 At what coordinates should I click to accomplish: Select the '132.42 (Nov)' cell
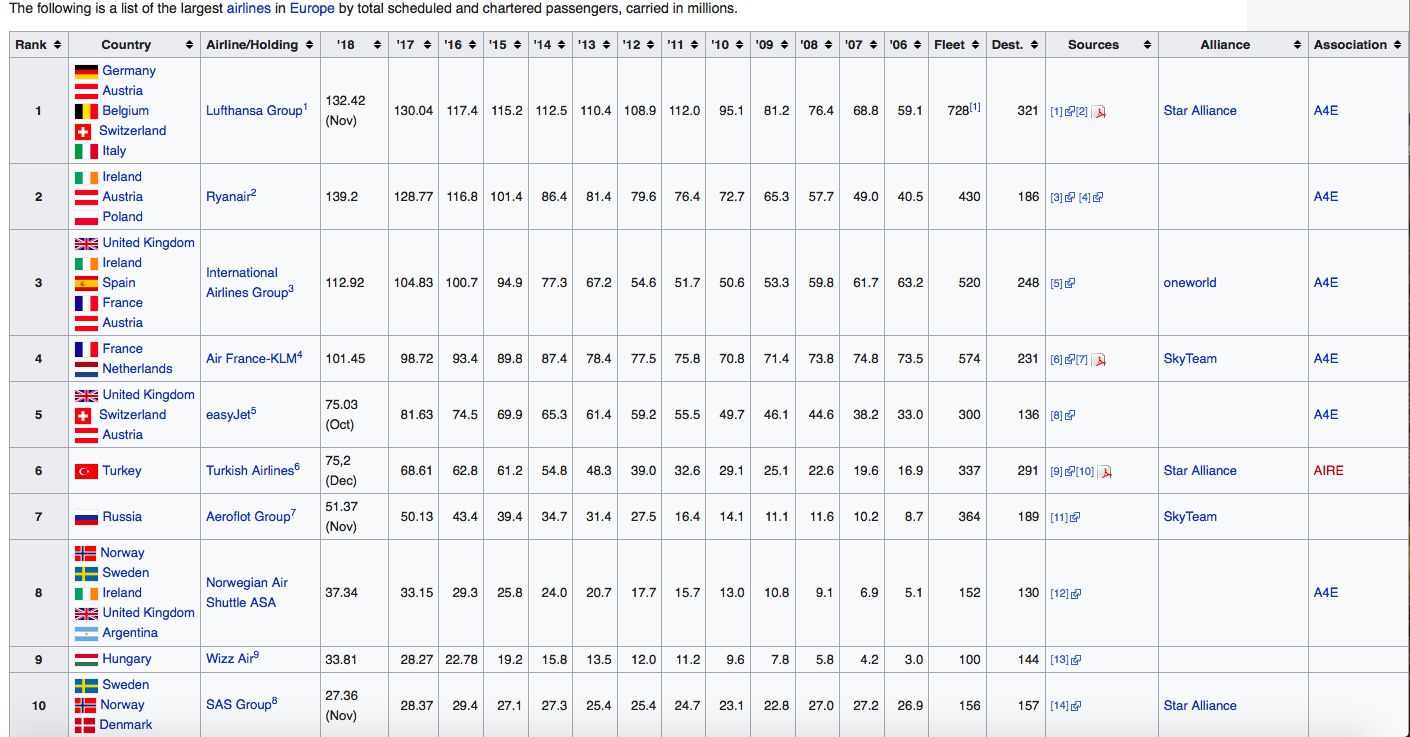pos(356,111)
